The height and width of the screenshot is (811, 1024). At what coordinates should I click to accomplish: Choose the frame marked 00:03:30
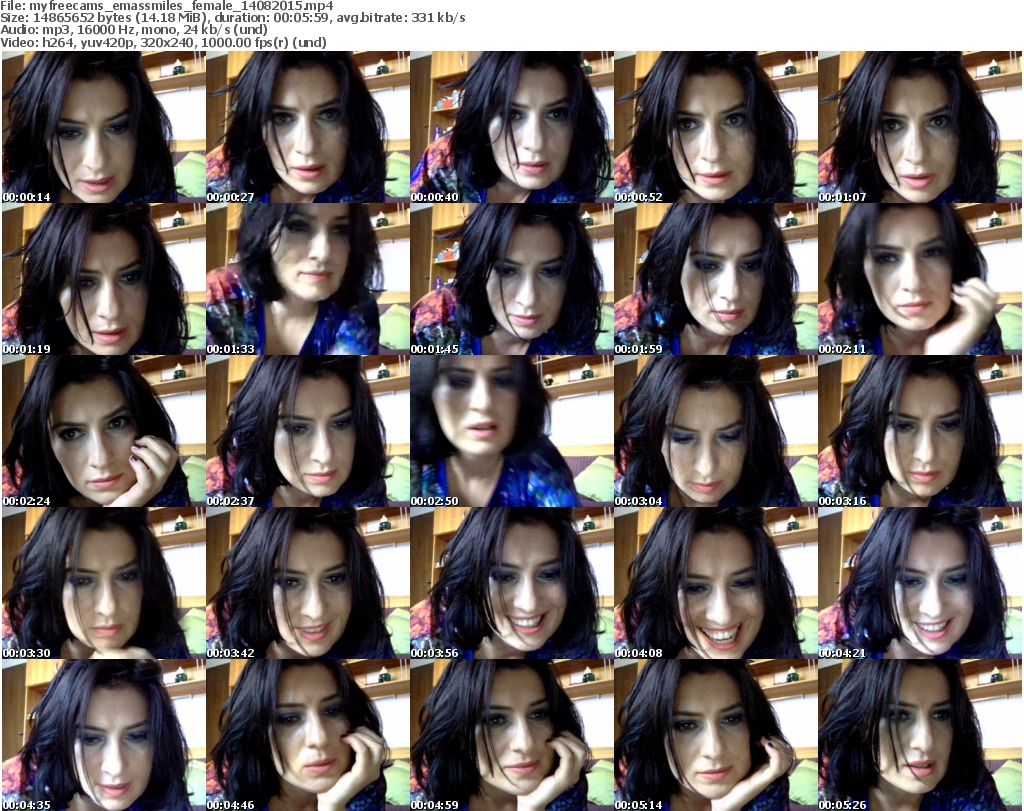pos(103,583)
